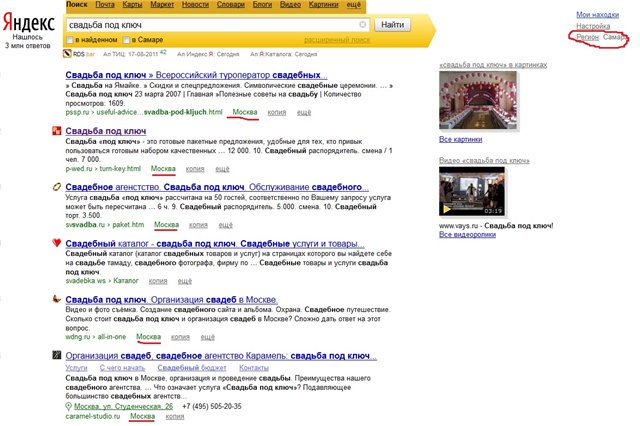Expand 'ещё' for svadebka.ws result
The image size is (640, 426).
tap(184, 281)
